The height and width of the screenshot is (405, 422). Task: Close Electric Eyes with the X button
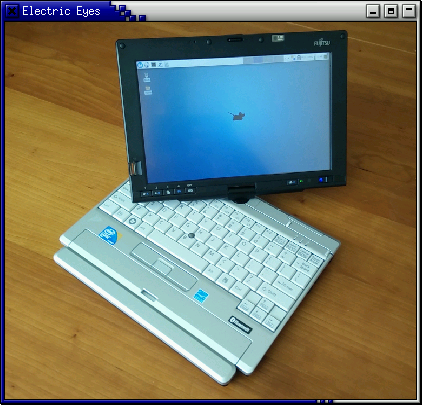coord(12,11)
